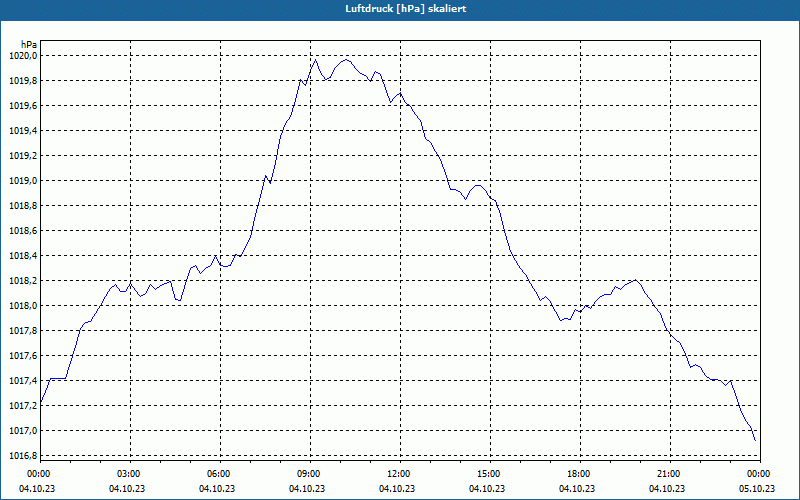Click the 'hPa' unit label

(x=29, y=45)
